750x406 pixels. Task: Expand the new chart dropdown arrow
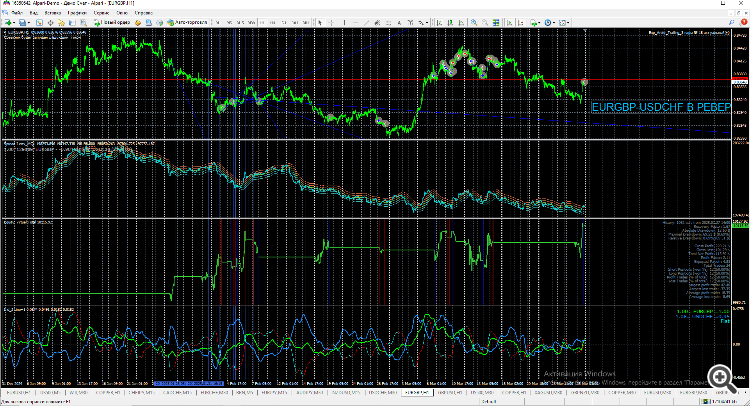pos(14,22)
